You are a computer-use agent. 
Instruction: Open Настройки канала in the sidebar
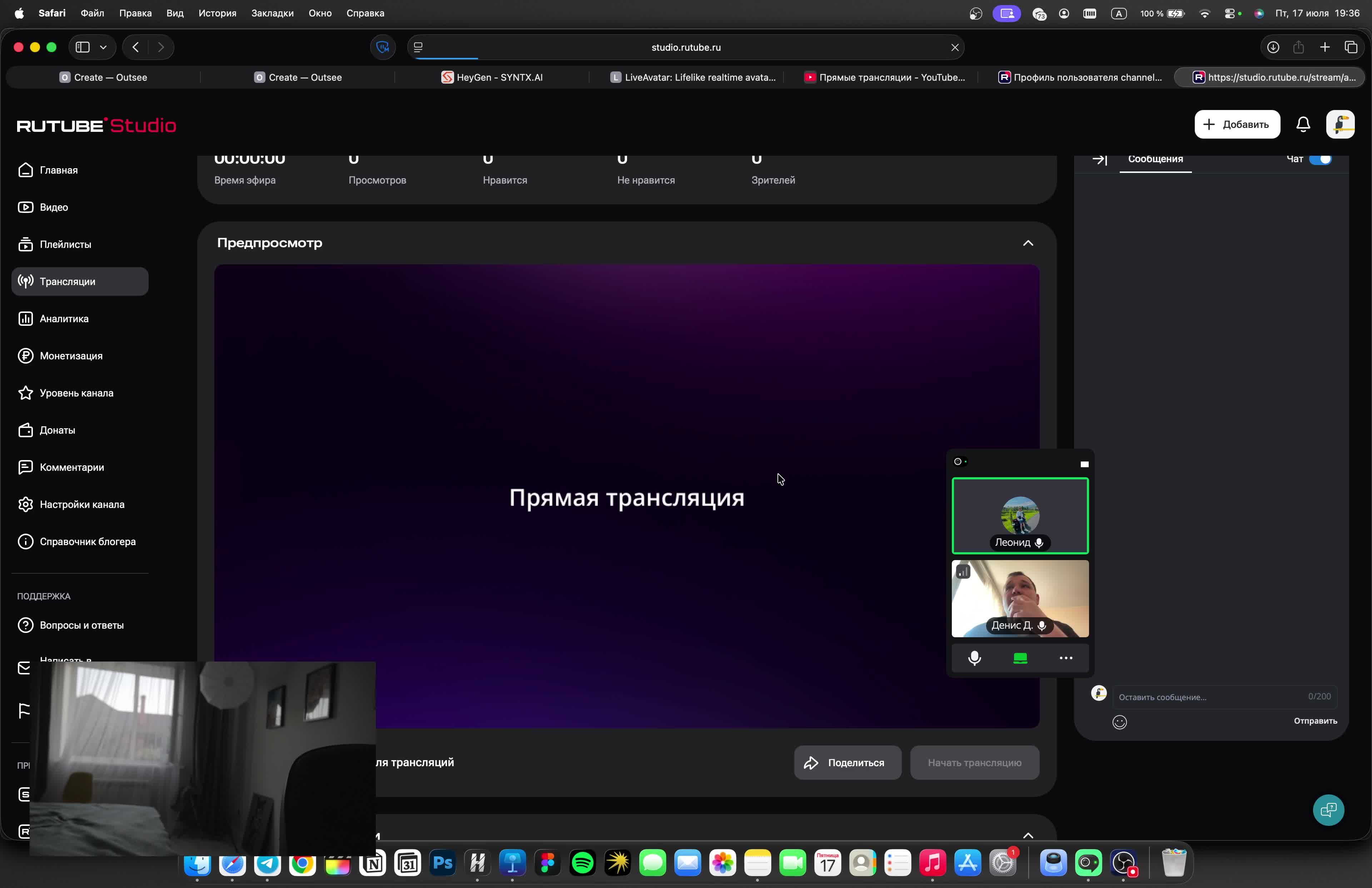point(80,504)
